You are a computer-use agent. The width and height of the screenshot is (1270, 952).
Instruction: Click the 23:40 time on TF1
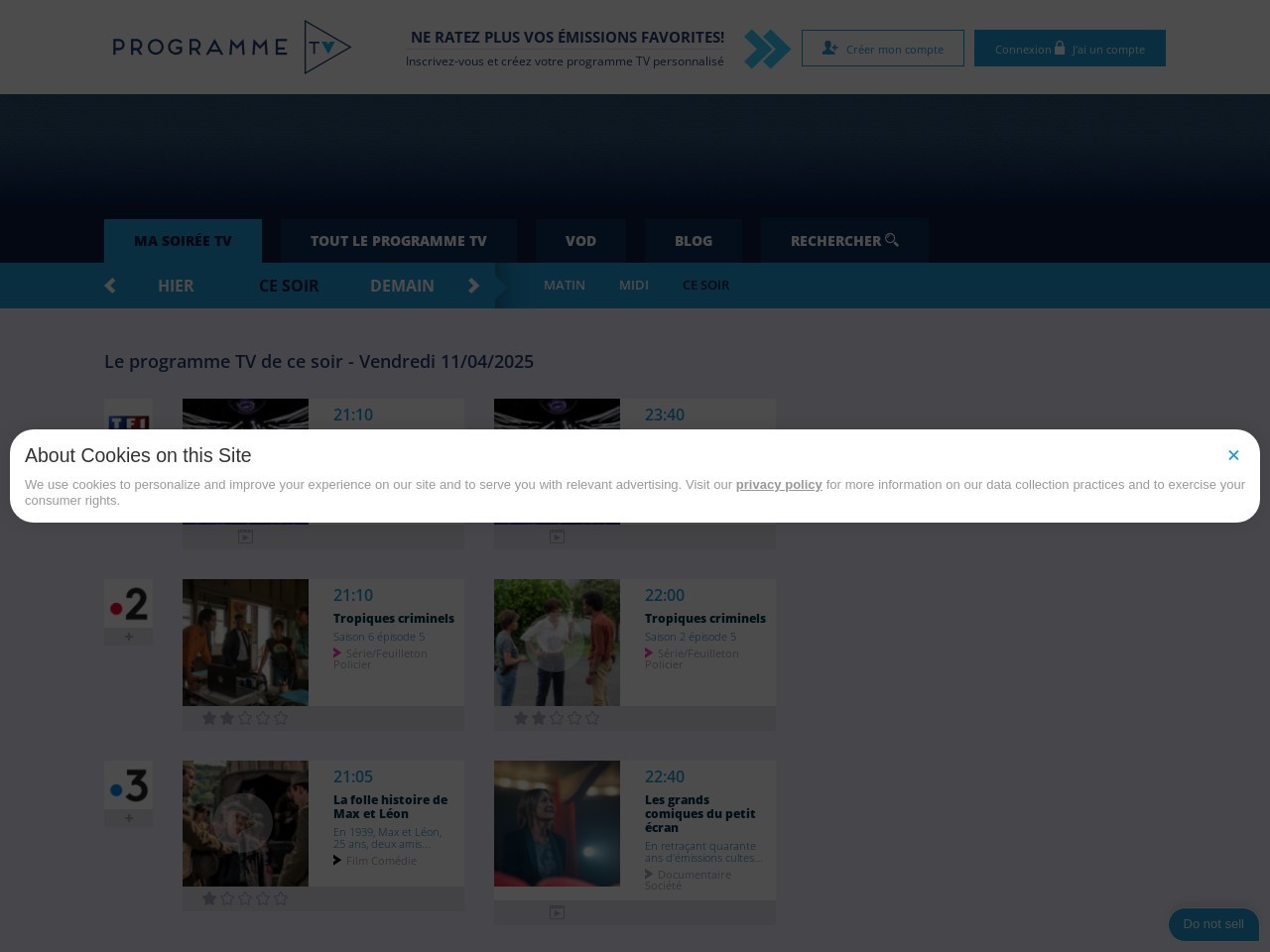point(665,415)
